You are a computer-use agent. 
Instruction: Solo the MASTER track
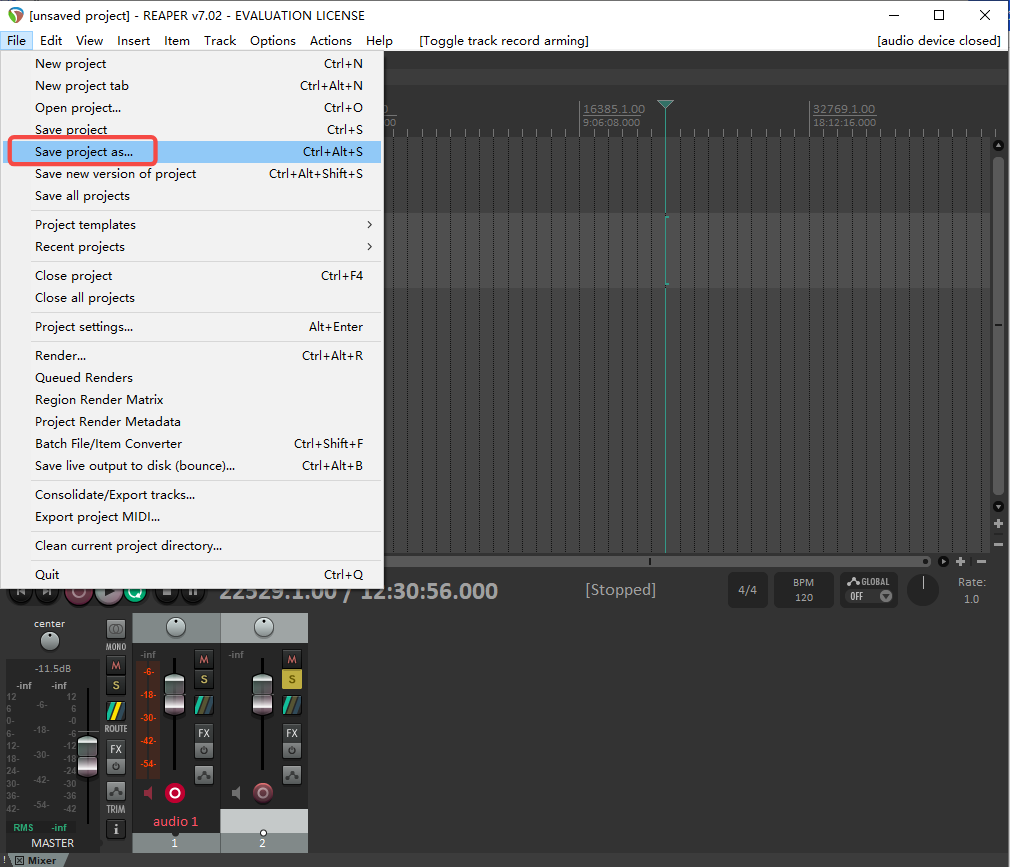[116, 685]
